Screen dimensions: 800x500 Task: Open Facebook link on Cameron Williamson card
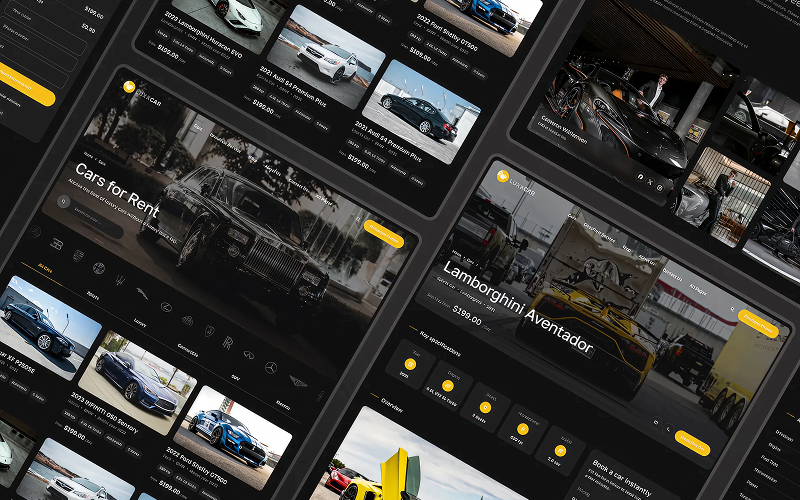(x=640, y=177)
